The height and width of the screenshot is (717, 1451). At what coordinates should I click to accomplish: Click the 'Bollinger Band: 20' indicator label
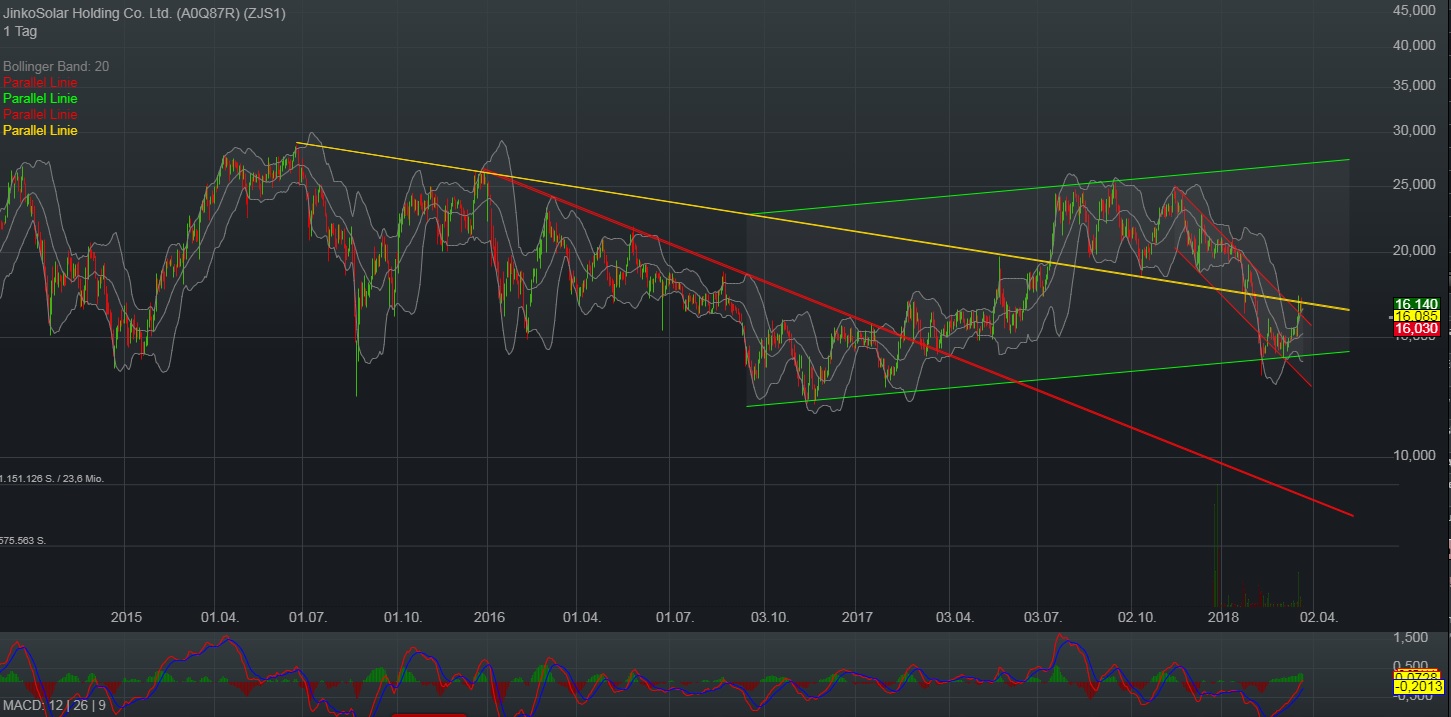tap(56, 66)
